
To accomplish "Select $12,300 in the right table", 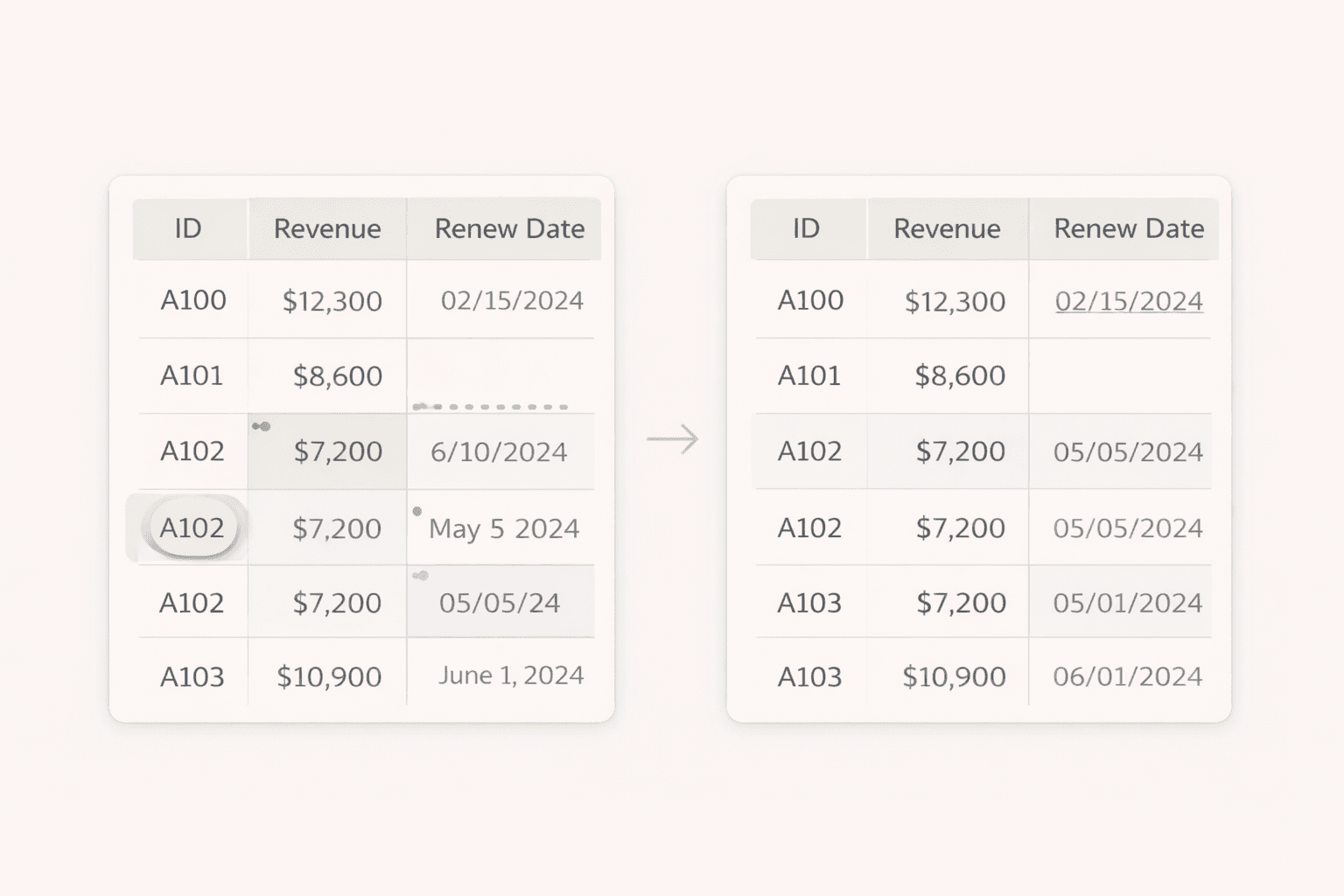I will pos(955,301).
